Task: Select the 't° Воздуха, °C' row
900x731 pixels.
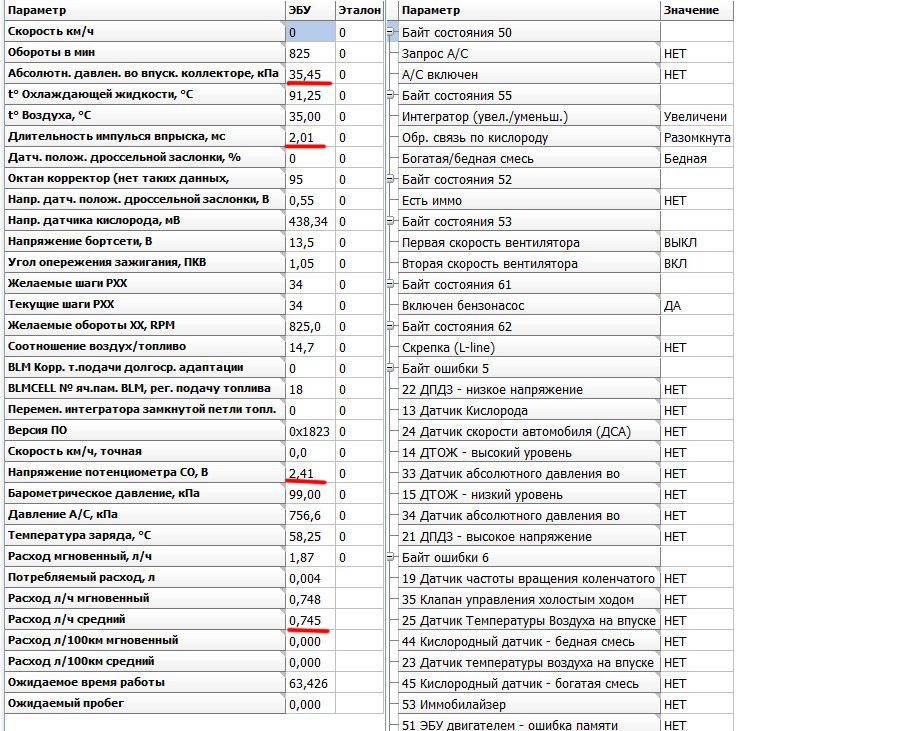Action: (145, 116)
